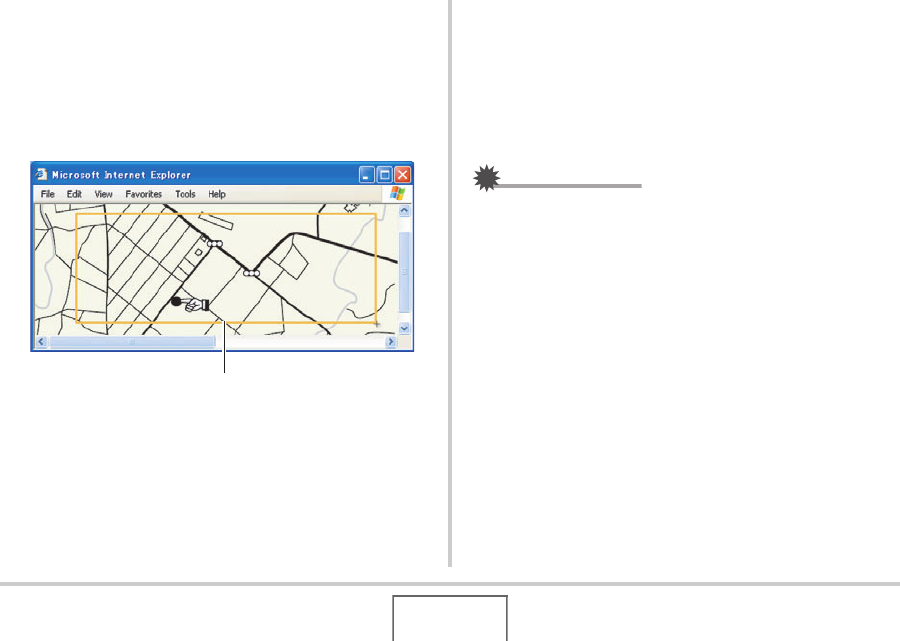Screen dimensions: 900x641
Task: Click the Windows flag logo in menu bar
Action: click(x=397, y=193)
